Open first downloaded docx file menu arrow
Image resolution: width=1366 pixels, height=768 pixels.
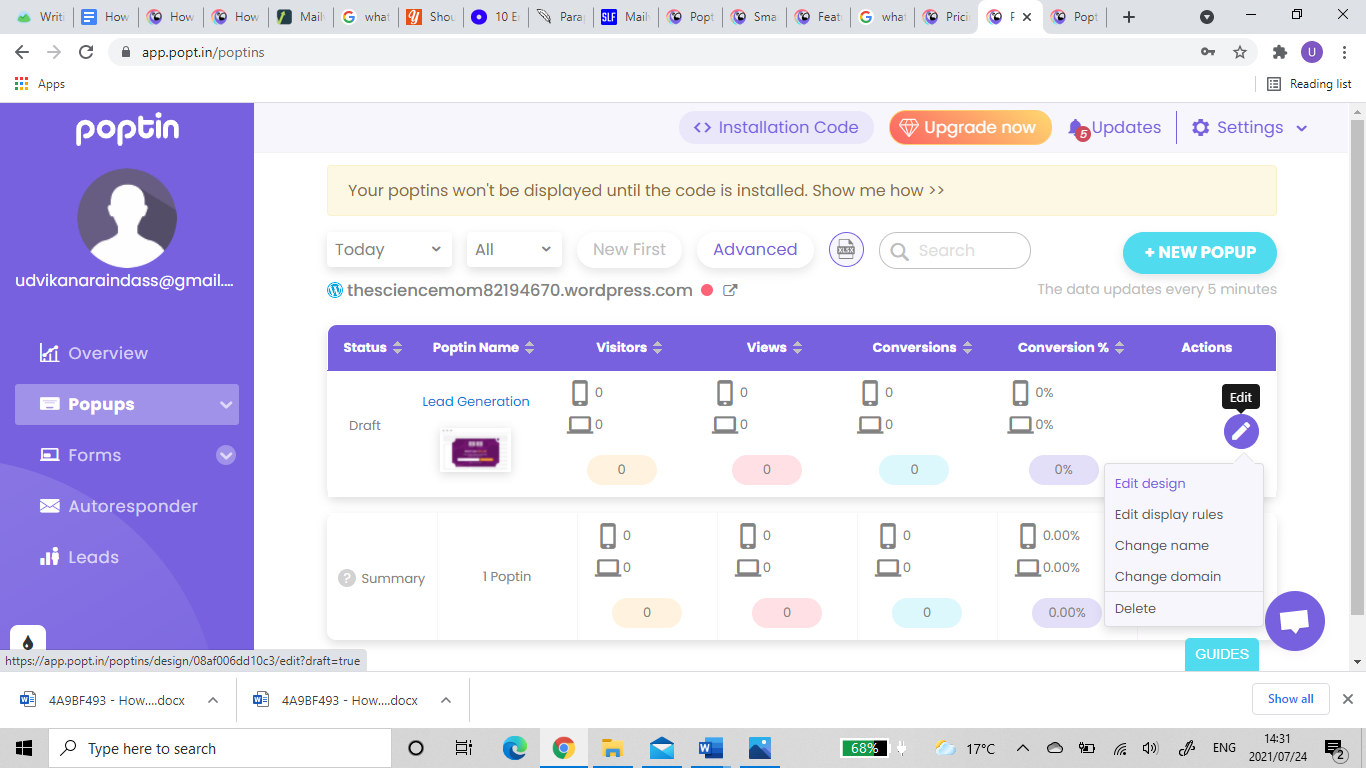pos(212,700)
